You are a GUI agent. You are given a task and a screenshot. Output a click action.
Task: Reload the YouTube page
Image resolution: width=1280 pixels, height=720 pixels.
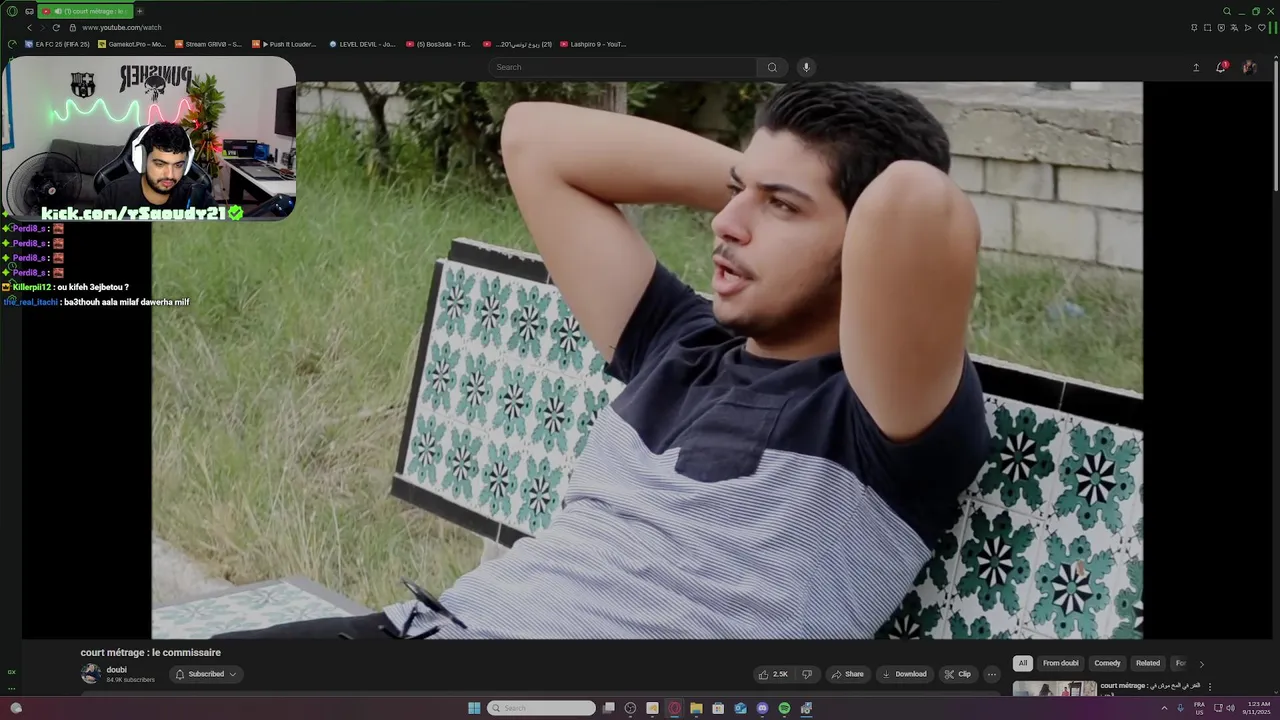[x=56, y=27]
